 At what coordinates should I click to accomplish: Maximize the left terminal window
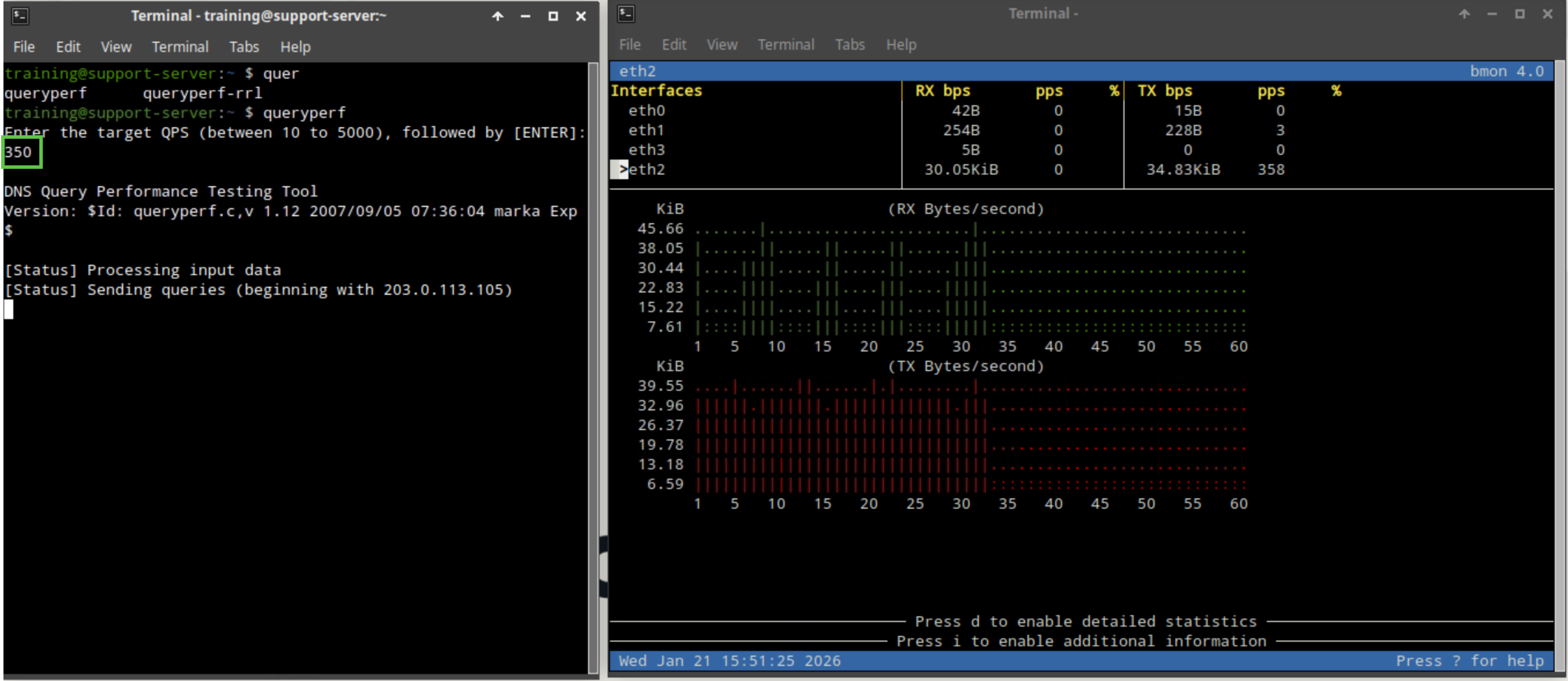[x=553, y=16]
